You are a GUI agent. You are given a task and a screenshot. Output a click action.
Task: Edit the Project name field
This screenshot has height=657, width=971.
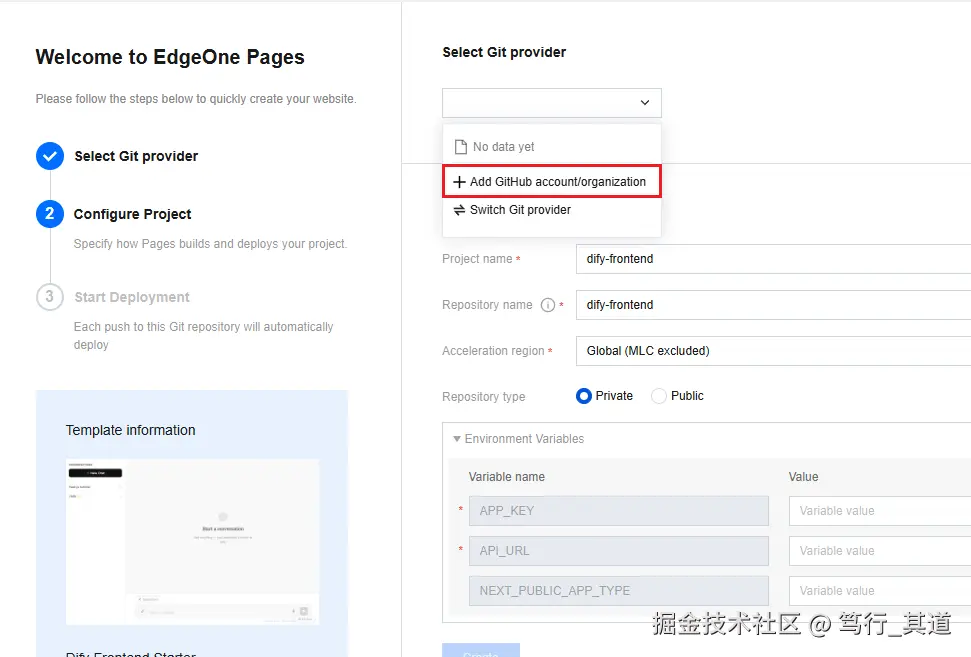point(773,259)
